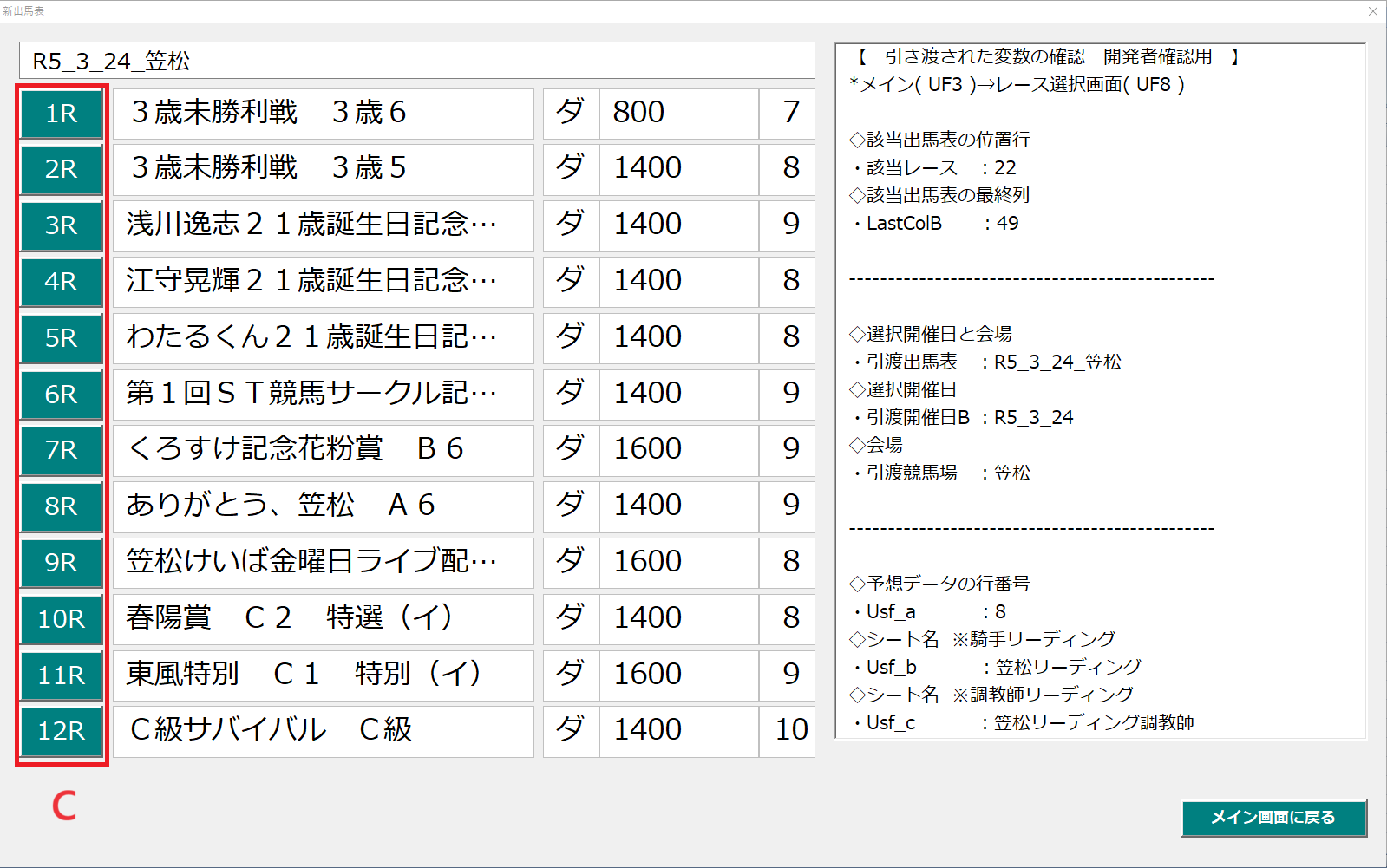Select the final 12R race button
The width and height of the screenshot is (1387, 868).
[62, 731]
